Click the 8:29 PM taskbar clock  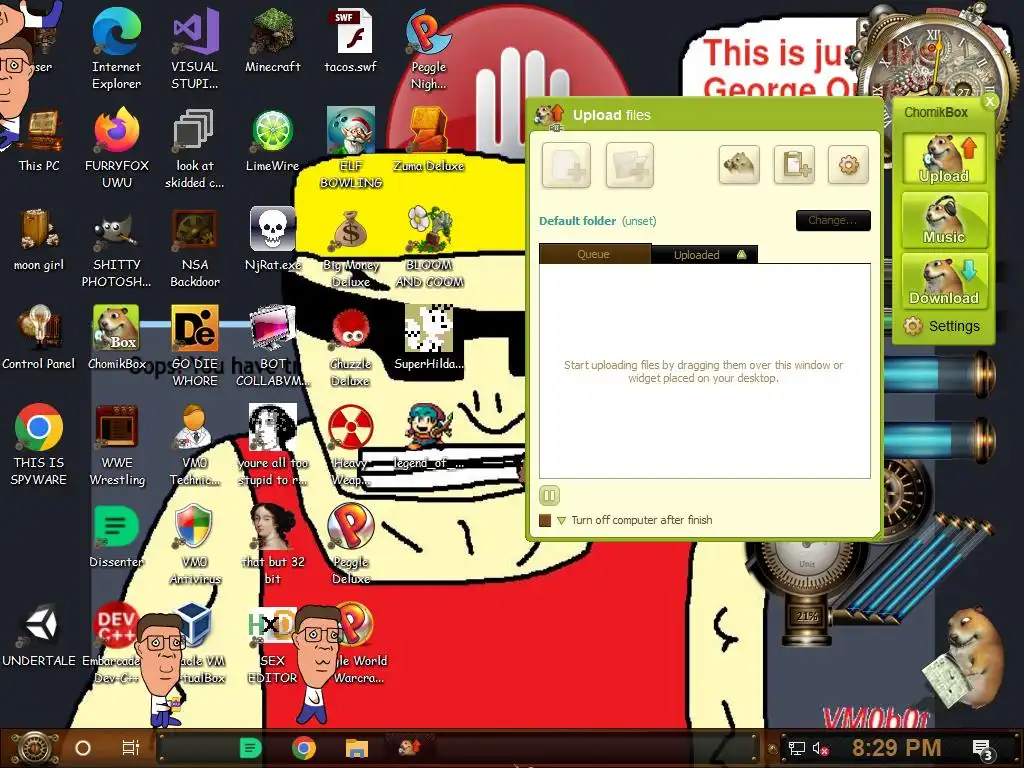point(896,748)
